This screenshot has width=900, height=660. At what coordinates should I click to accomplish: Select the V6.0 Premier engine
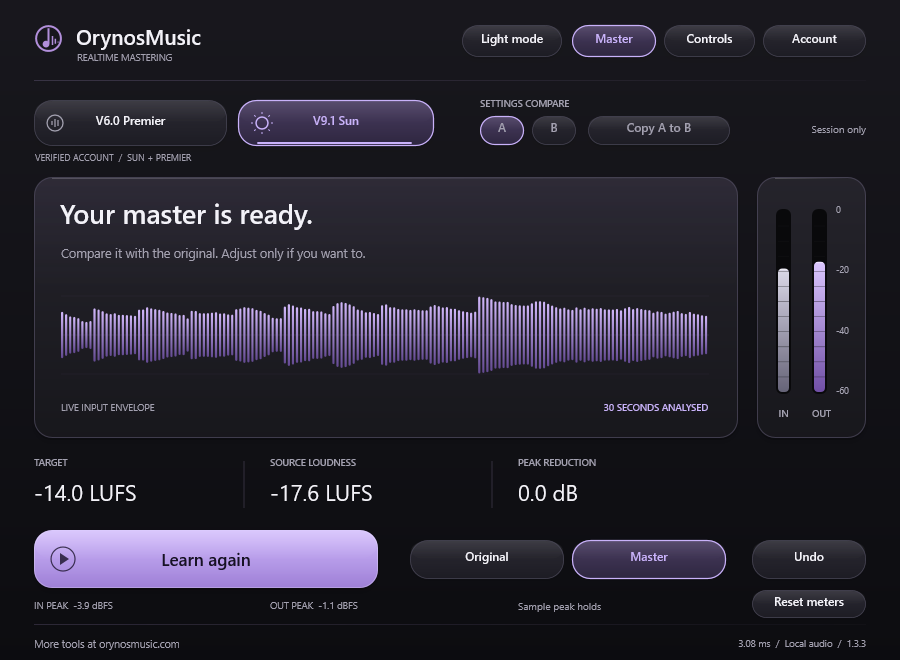[x=130, y=122]
